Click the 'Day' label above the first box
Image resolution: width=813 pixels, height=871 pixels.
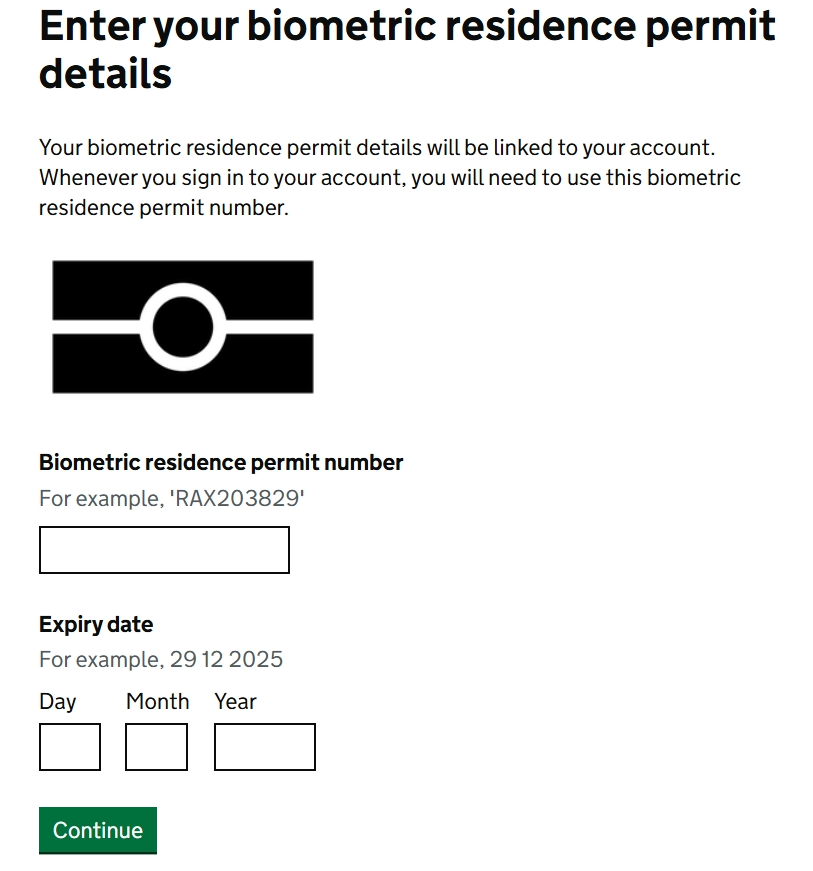point(58,702)
